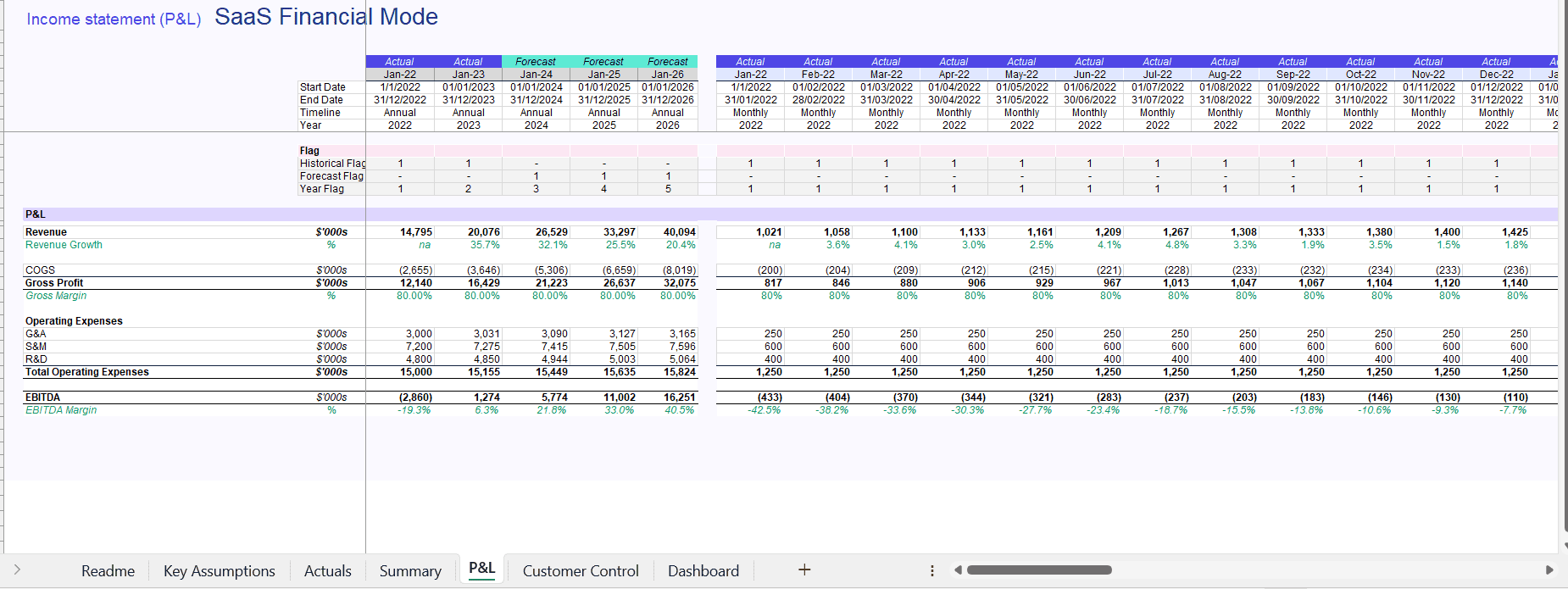
Task: Select the Jun-22 monthly column header
Action: pyautogui.click(x=1089, y=75)
